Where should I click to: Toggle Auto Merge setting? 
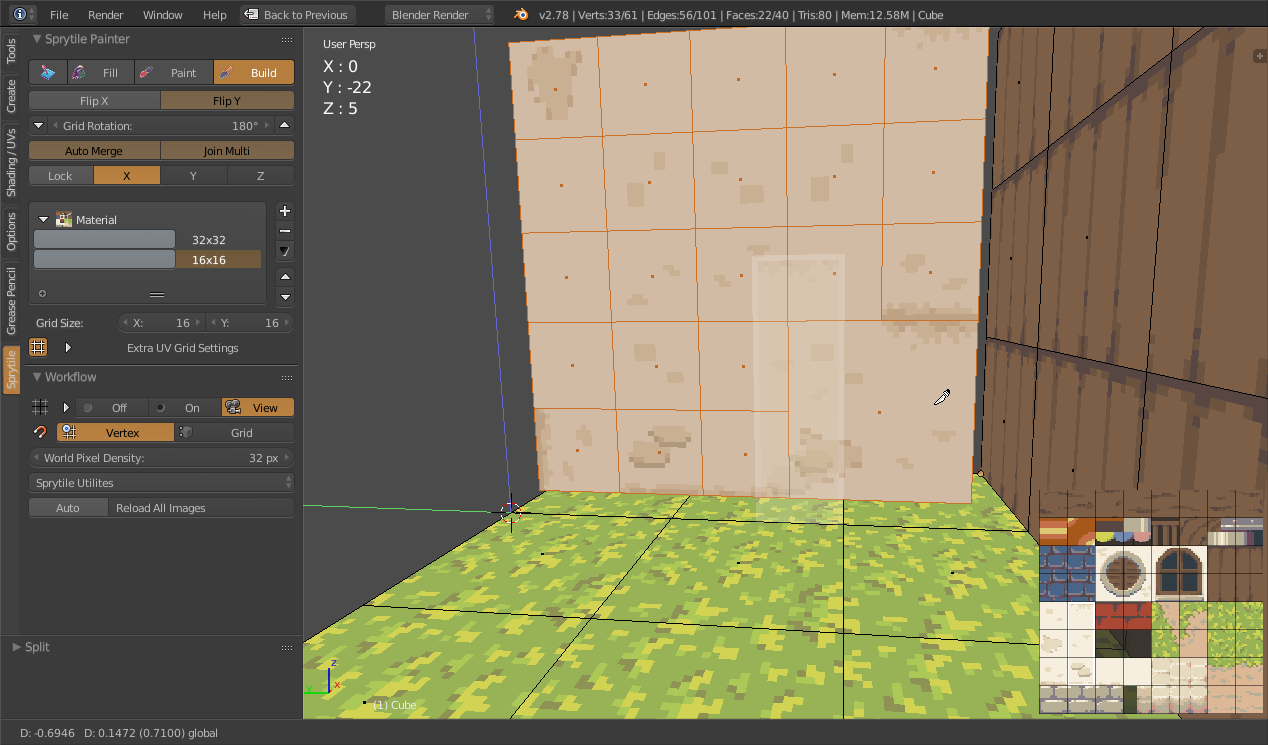click(x=94, y=151)
